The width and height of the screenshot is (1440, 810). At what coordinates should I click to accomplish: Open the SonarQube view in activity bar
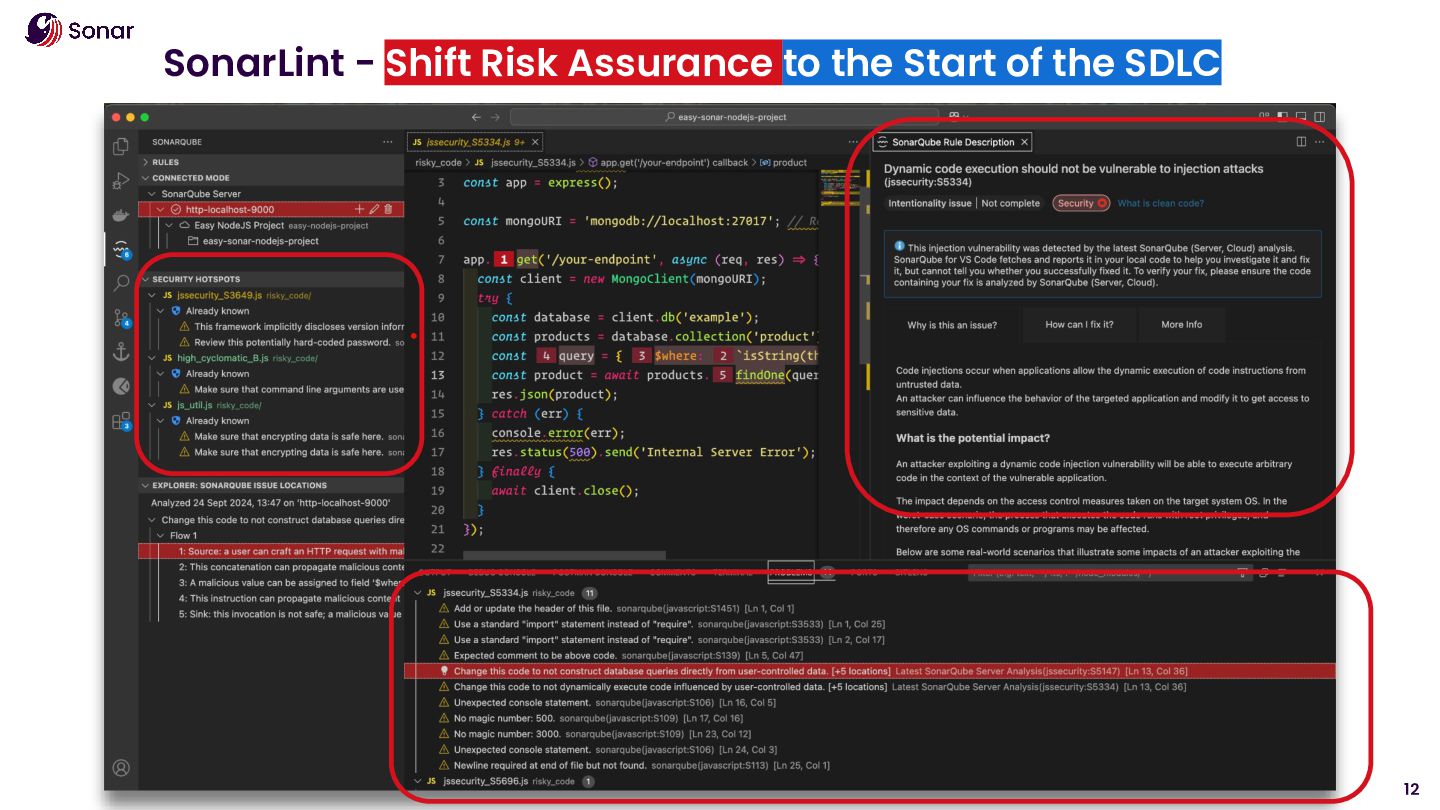(121, 249)
